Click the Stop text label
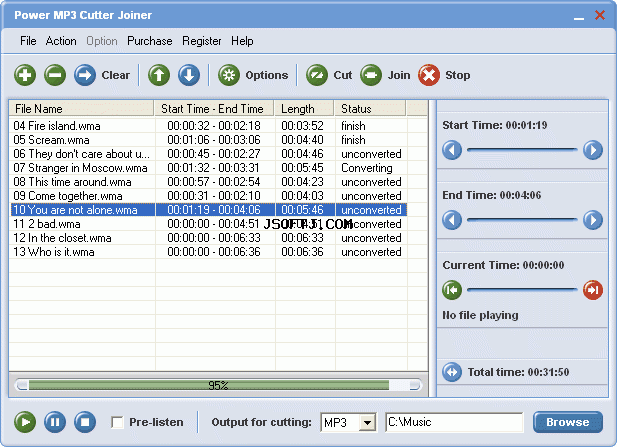The height and width of the screenshot is (447, 617). point(458,75)
